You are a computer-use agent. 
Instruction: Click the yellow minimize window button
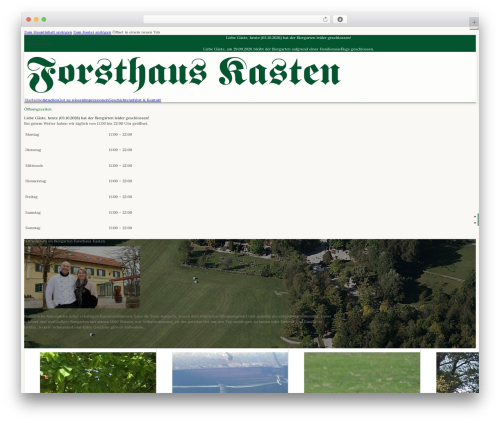36,20
